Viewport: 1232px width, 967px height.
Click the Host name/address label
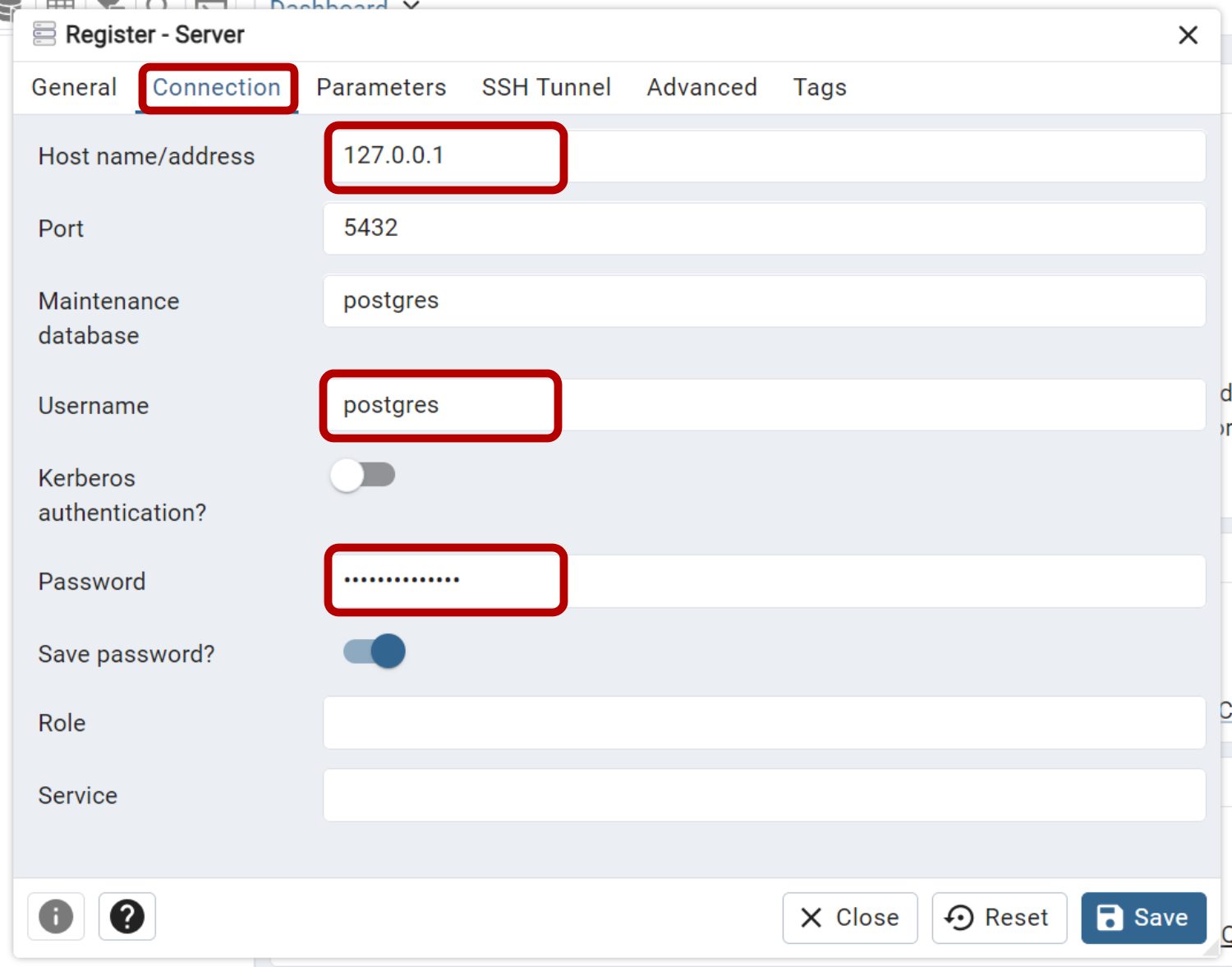(x=146, y=156)
